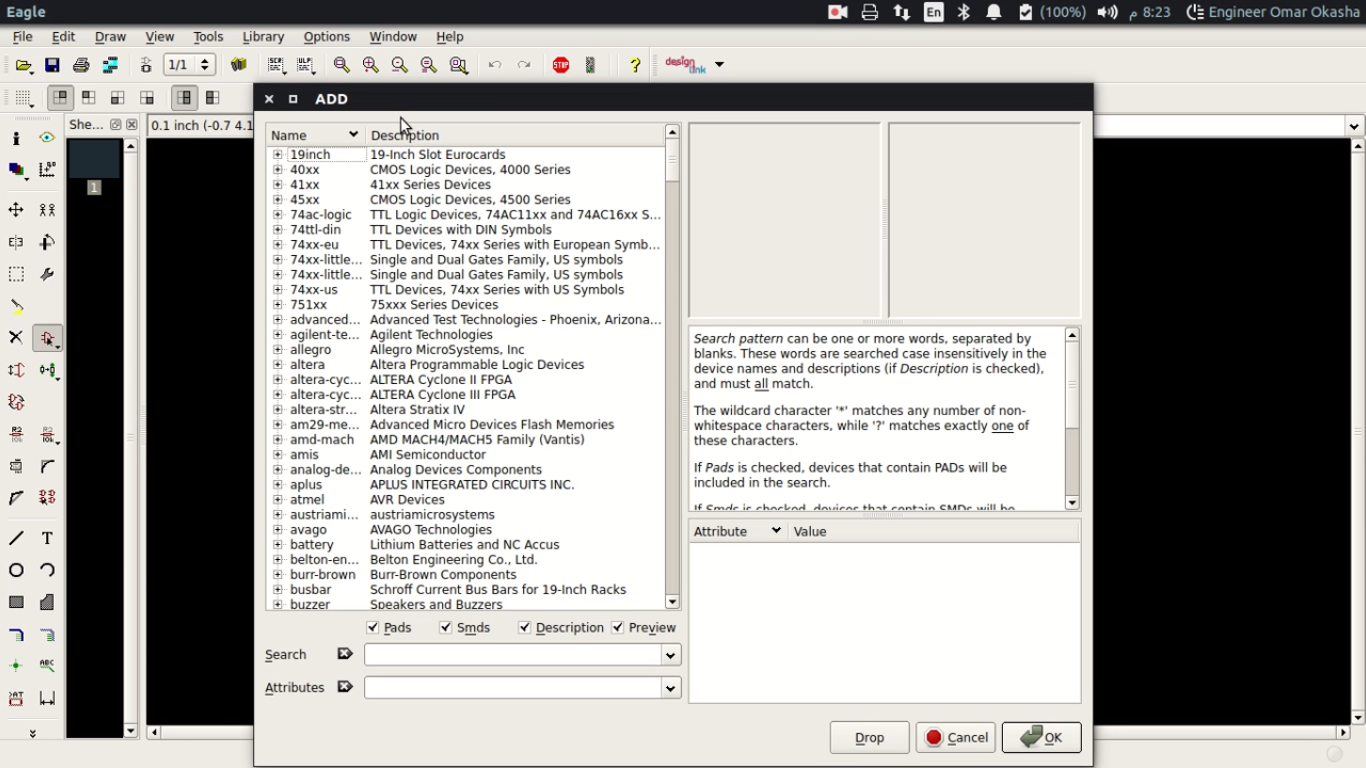Image resolution: width=1366 pixels, height=768 pixels.
Task: Click the sheet number stepper arrows
Action: (205, 65)
